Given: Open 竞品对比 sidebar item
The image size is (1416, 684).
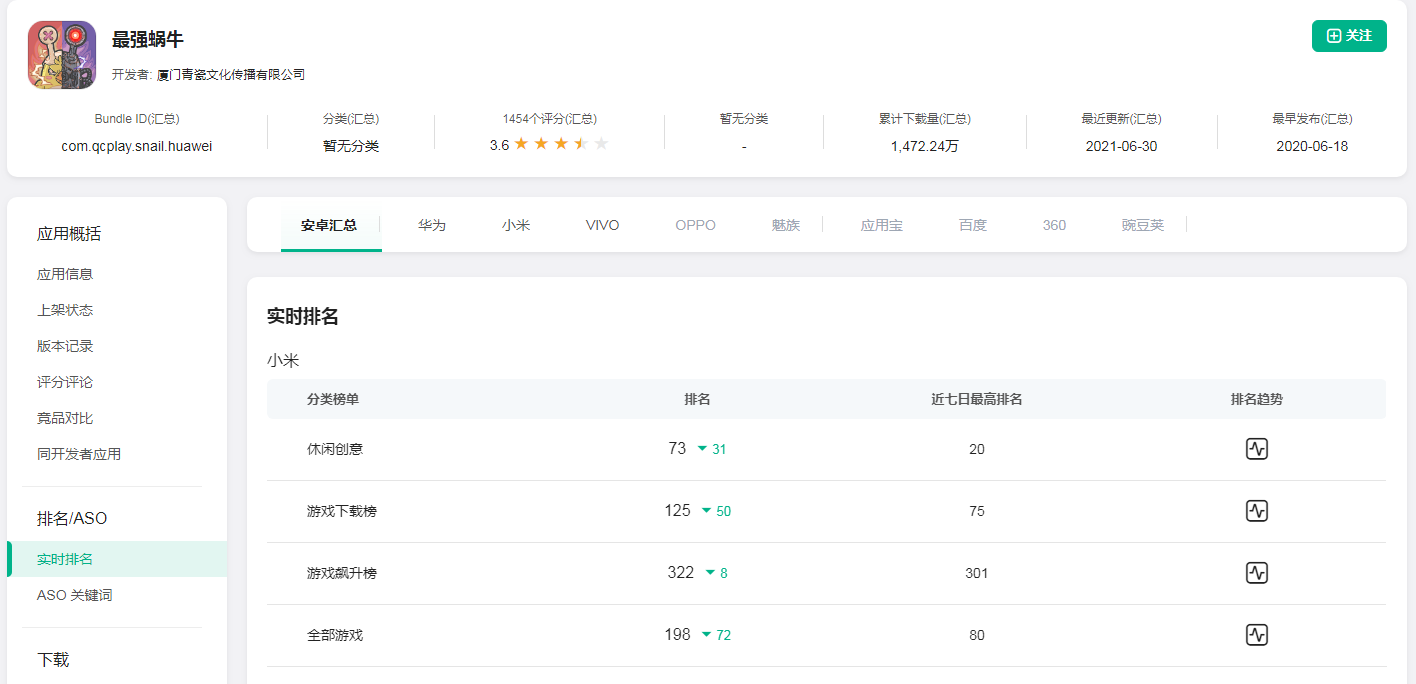Looking at the screenshot, I should [65, 418].
